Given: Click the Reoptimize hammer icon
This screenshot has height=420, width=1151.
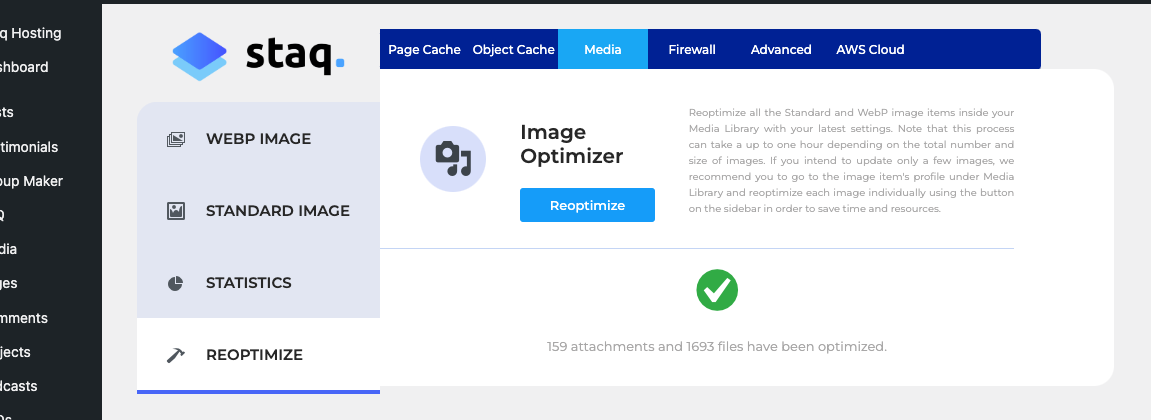Looking at the screenshot, I should pos(176,355).
